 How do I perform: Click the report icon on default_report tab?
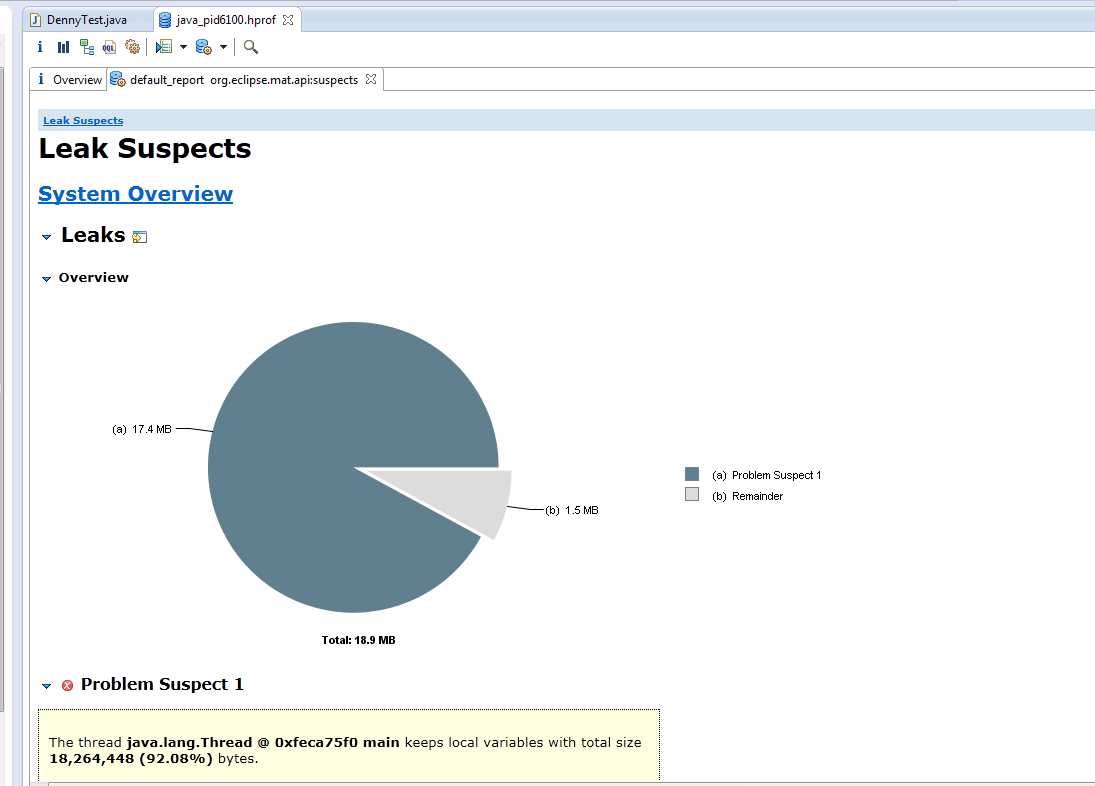[118, 80]
